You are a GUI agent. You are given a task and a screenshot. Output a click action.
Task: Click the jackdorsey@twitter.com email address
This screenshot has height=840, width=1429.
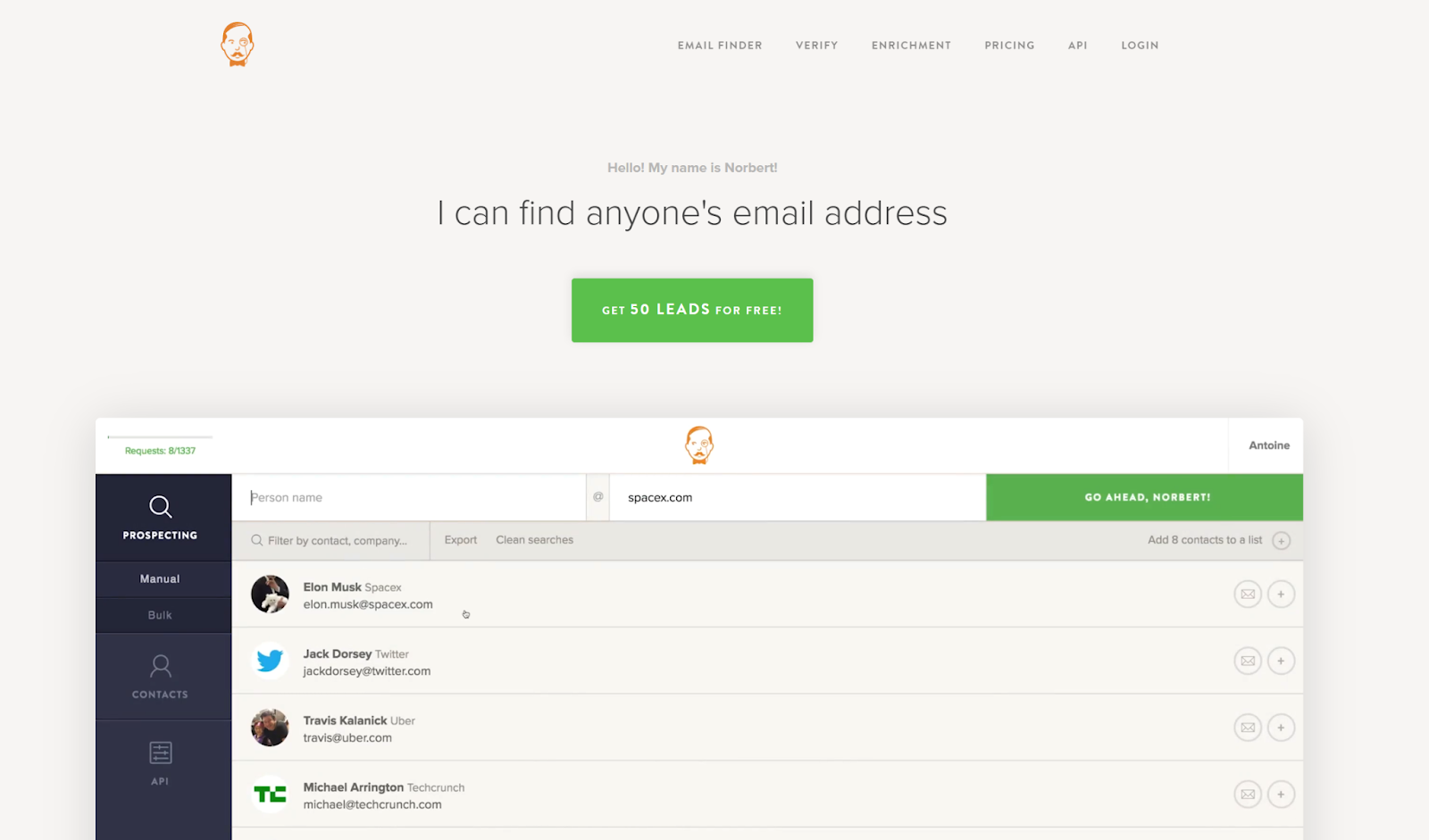click(367, 671)
